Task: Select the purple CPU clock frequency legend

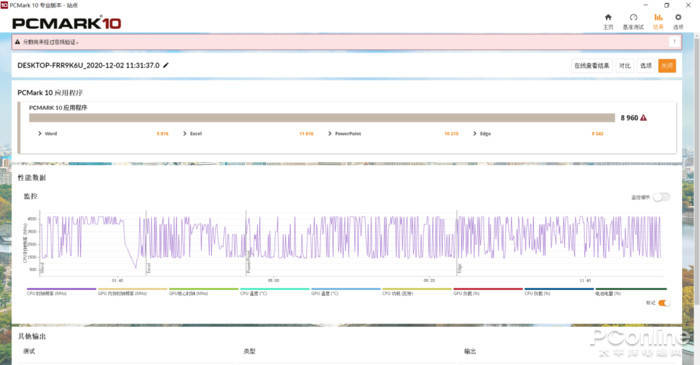Action: 61,291
